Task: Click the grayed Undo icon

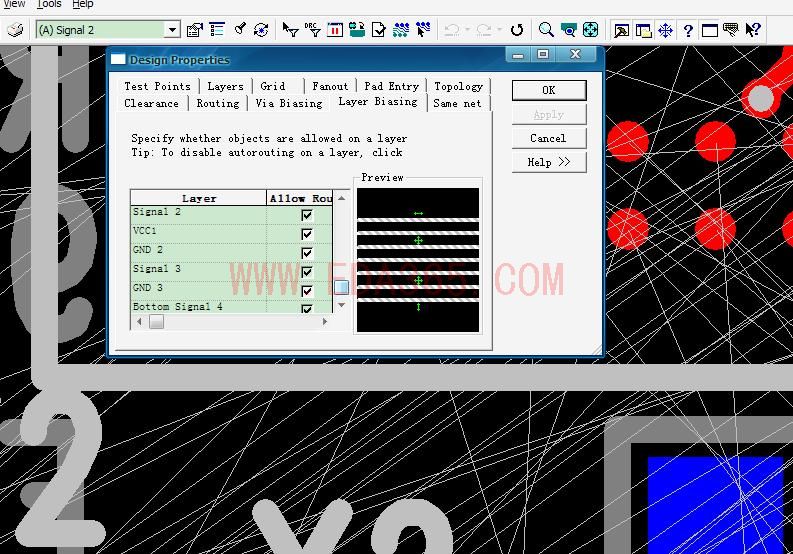Action: (x=452, y=30)
